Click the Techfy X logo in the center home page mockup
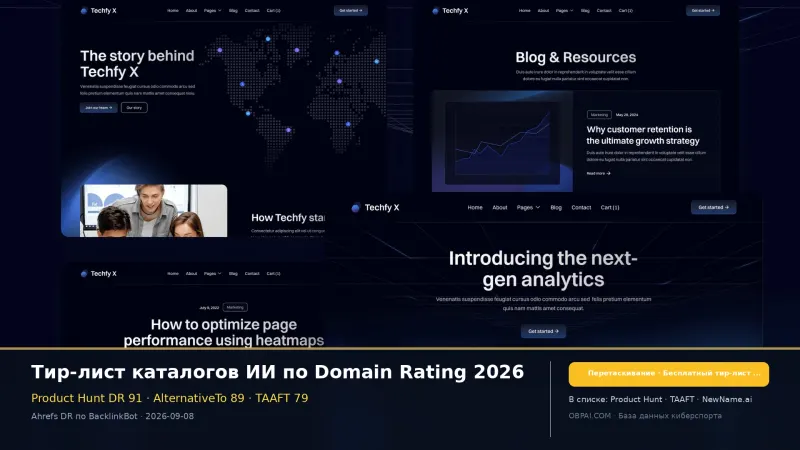800x450 pixels. 376,207
